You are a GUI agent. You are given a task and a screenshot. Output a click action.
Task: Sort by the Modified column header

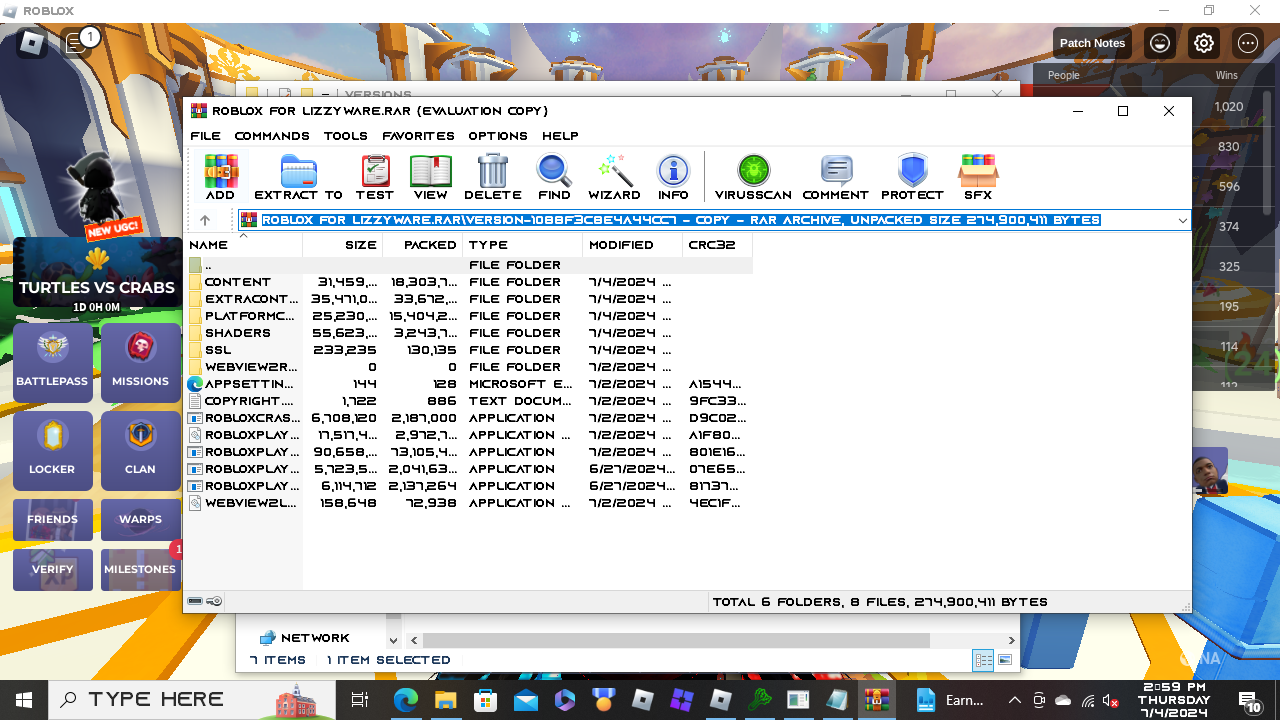(633, 245)
